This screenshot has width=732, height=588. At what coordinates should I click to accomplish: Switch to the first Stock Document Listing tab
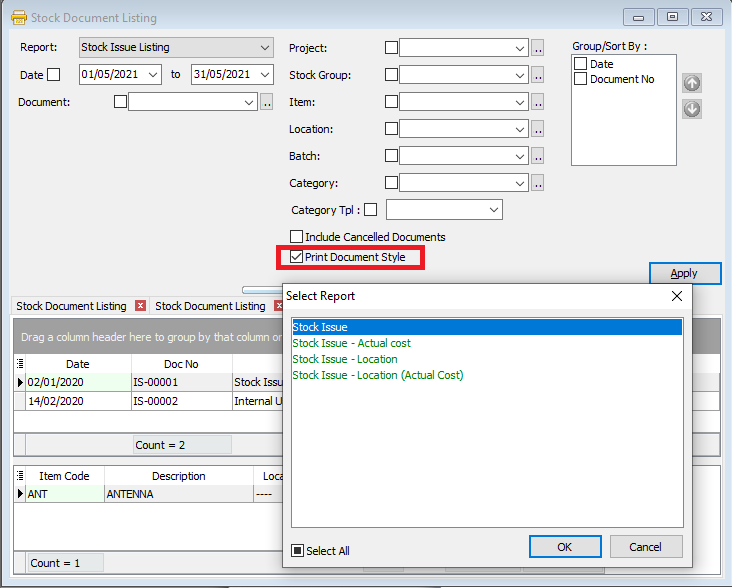coord(71,306)
